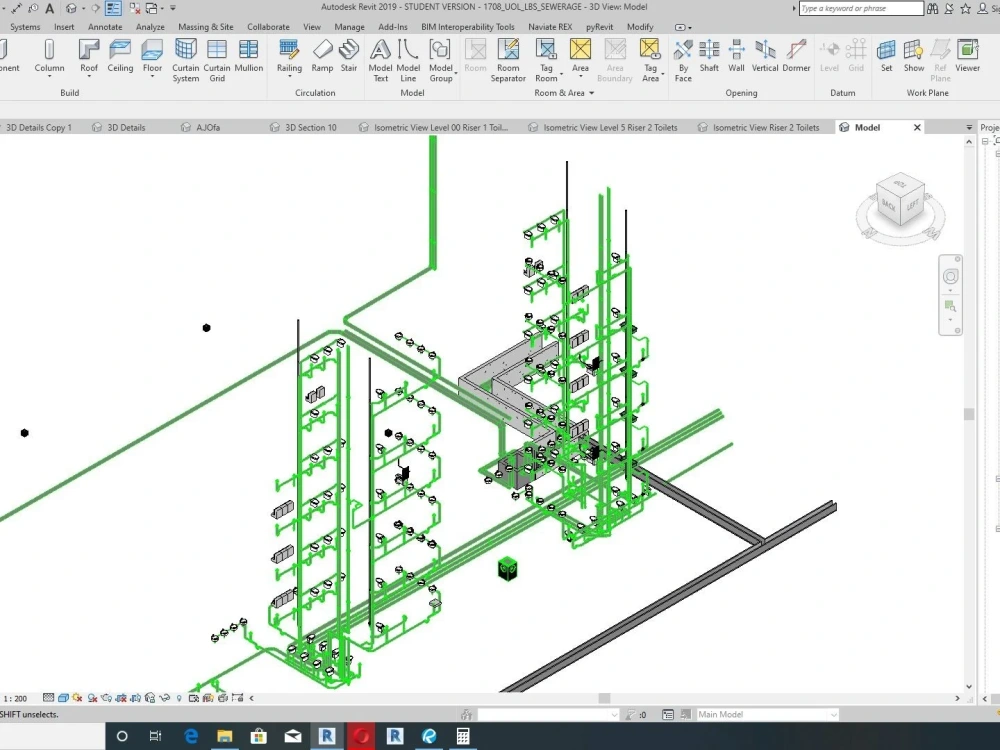Click the keyword search field in title bar
1000x750 pixels.
point(860,8)
